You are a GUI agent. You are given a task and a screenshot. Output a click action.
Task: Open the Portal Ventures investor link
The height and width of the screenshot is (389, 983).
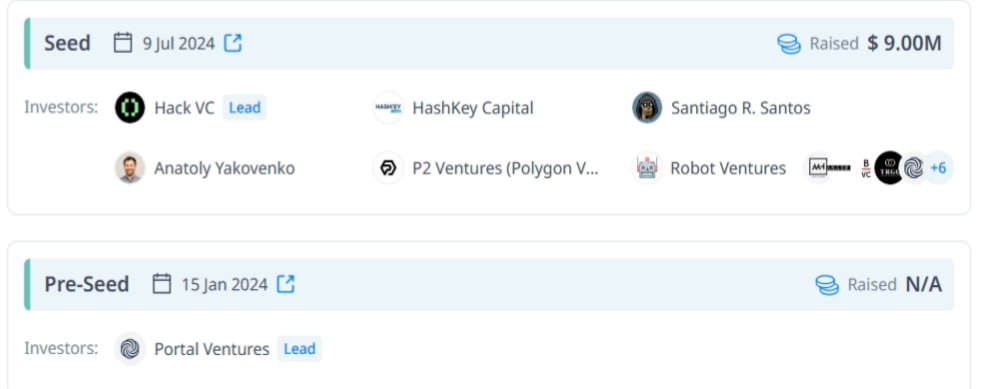[212, 349]
